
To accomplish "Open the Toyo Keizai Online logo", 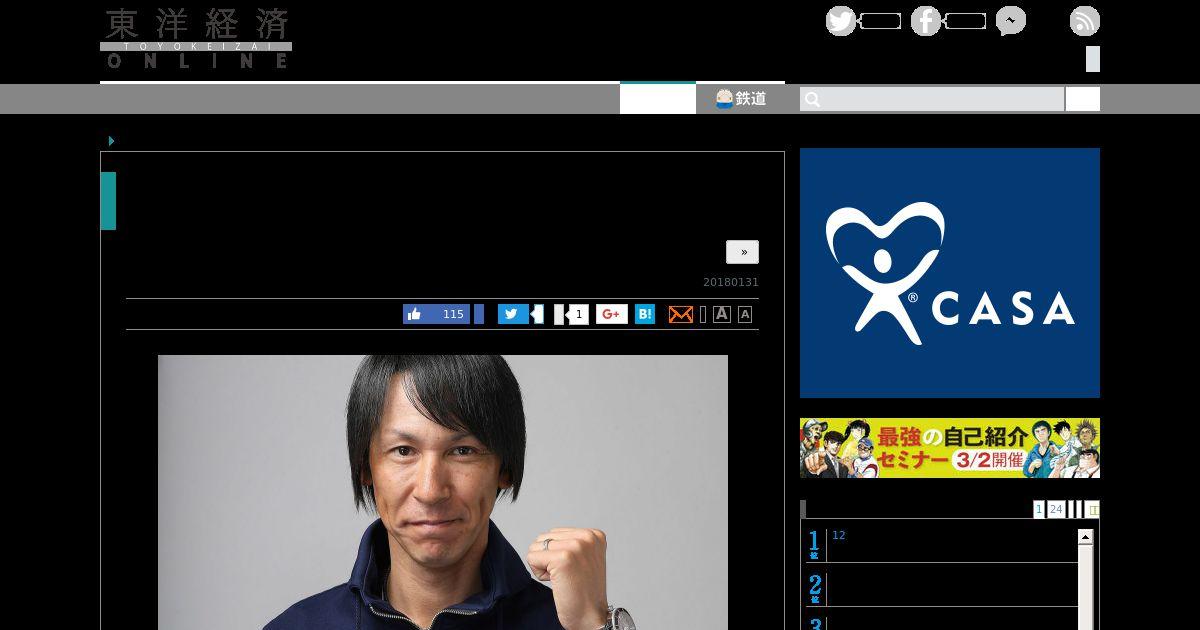I will pyautogui.click(x=196, y=38).
